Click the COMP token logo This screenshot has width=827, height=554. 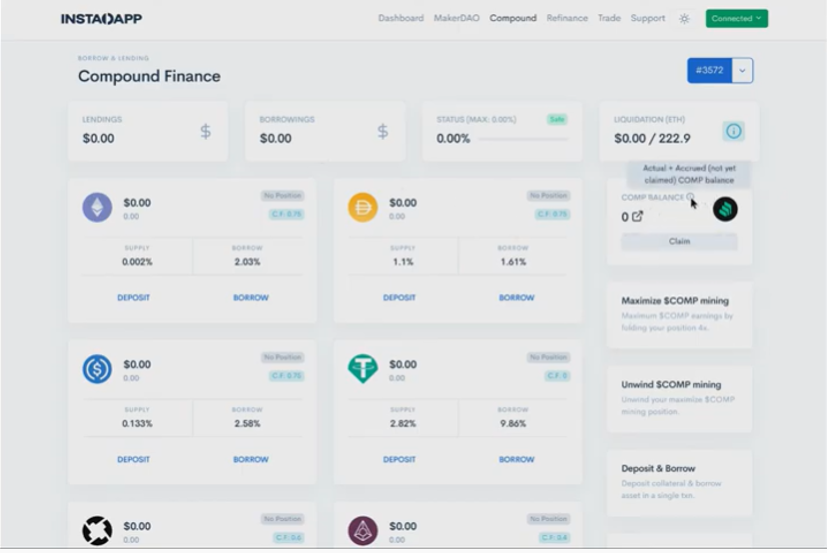coord(725,209)
